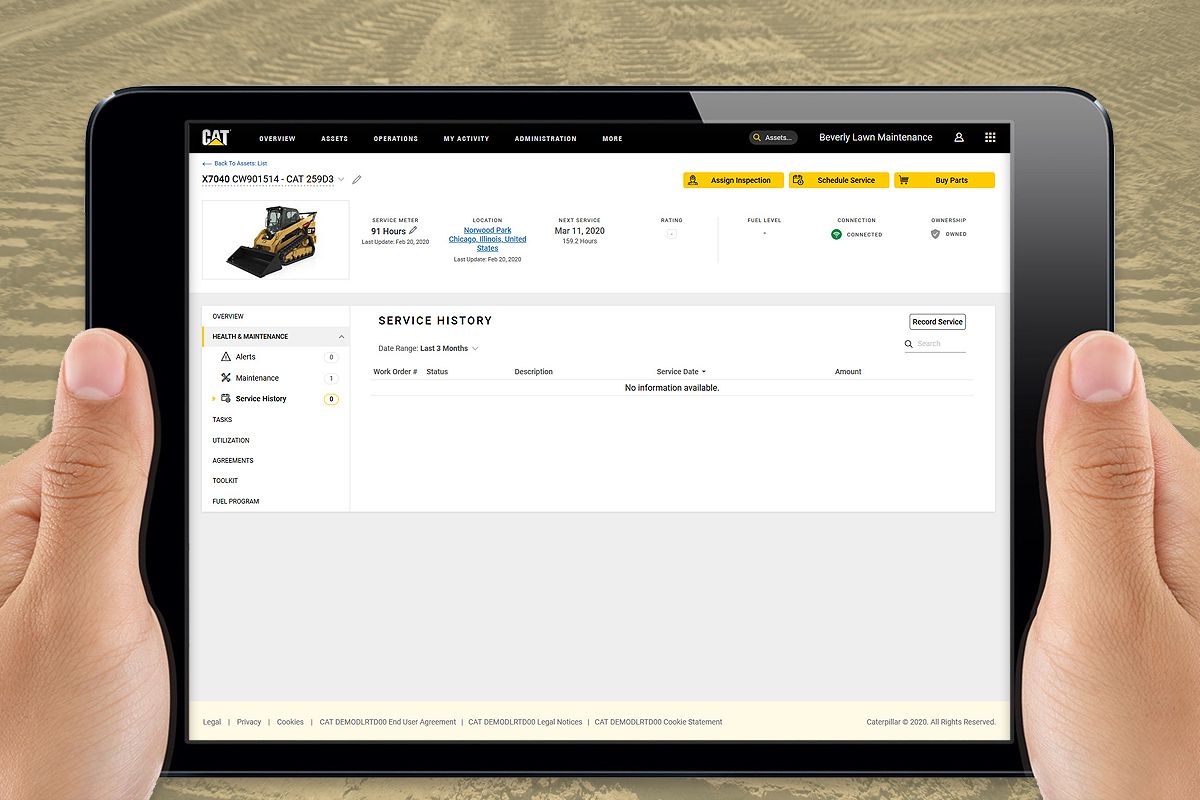1200x800 pixels.
Task: Click the skid loader asset thumbnail
Action: pos(275,240)
